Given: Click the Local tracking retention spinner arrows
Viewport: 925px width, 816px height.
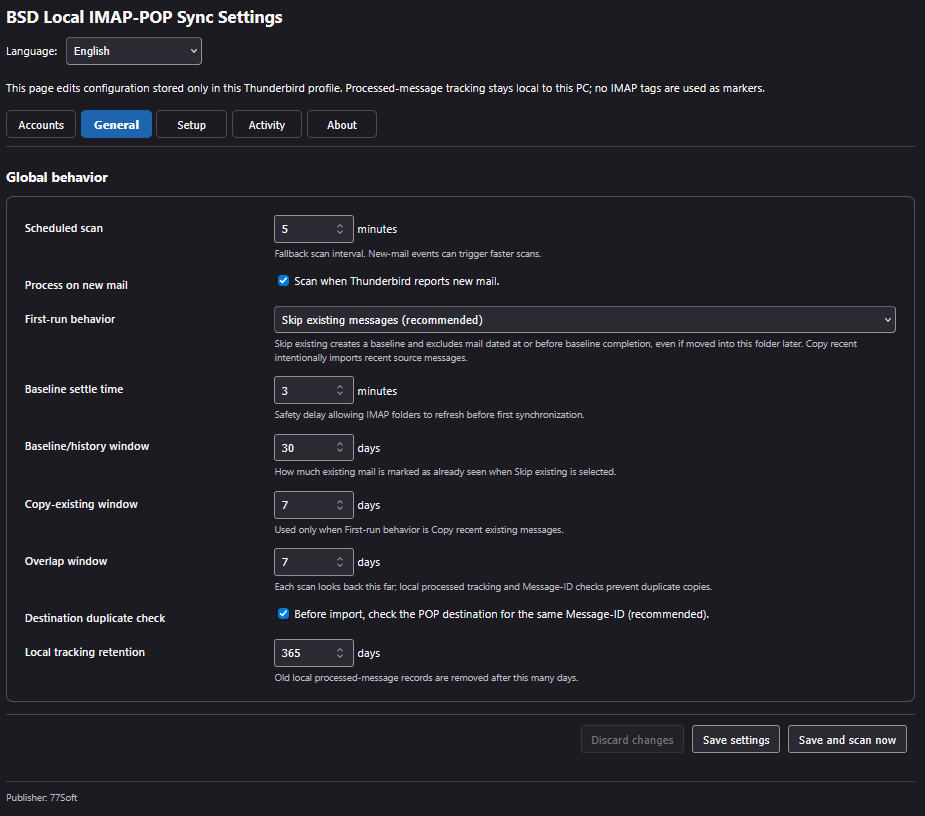Looking at the screenshot, I should pos(340,653).
